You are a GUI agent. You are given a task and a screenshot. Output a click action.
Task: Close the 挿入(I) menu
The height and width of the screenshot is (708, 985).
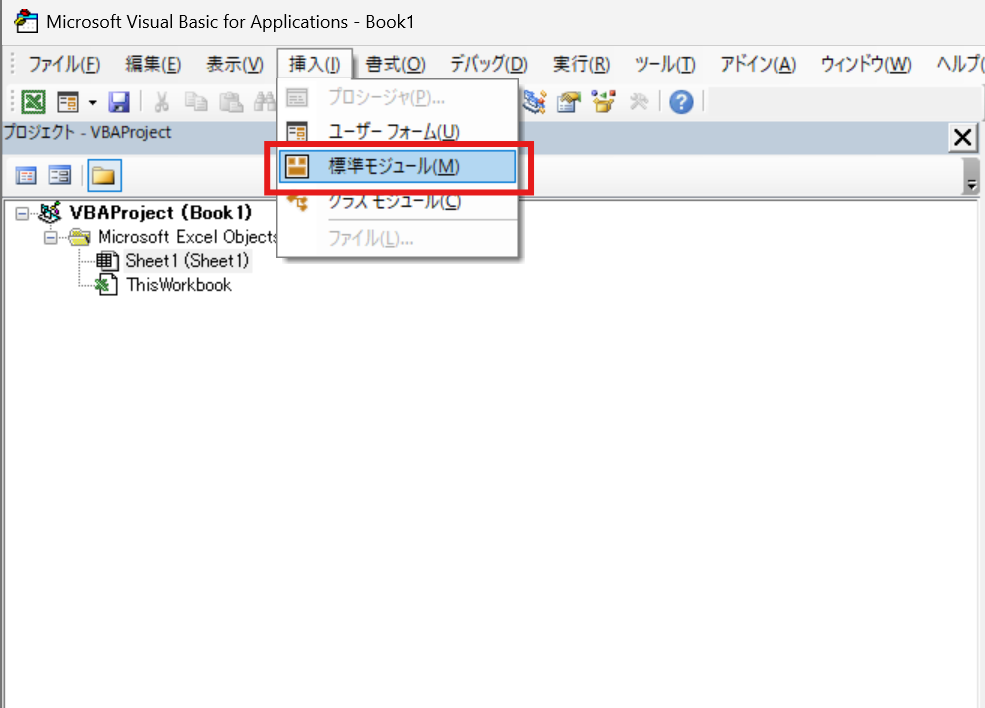coord(314,64)
